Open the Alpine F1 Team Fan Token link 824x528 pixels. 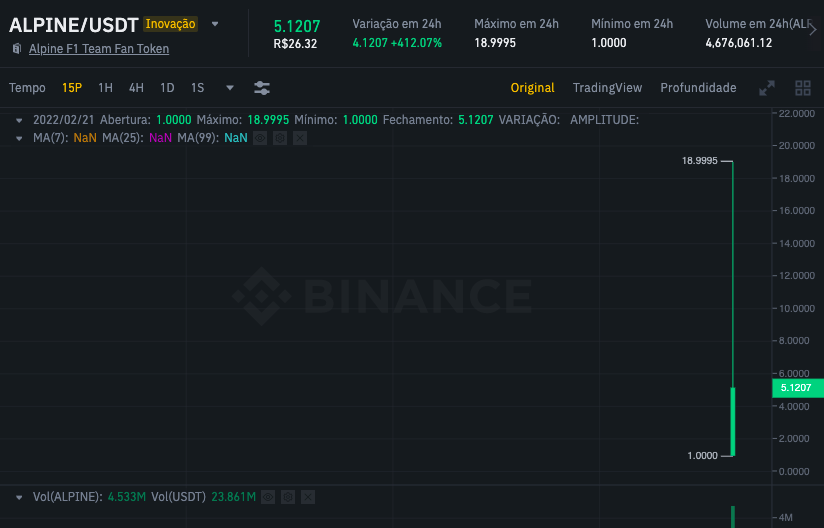point(99,49)
